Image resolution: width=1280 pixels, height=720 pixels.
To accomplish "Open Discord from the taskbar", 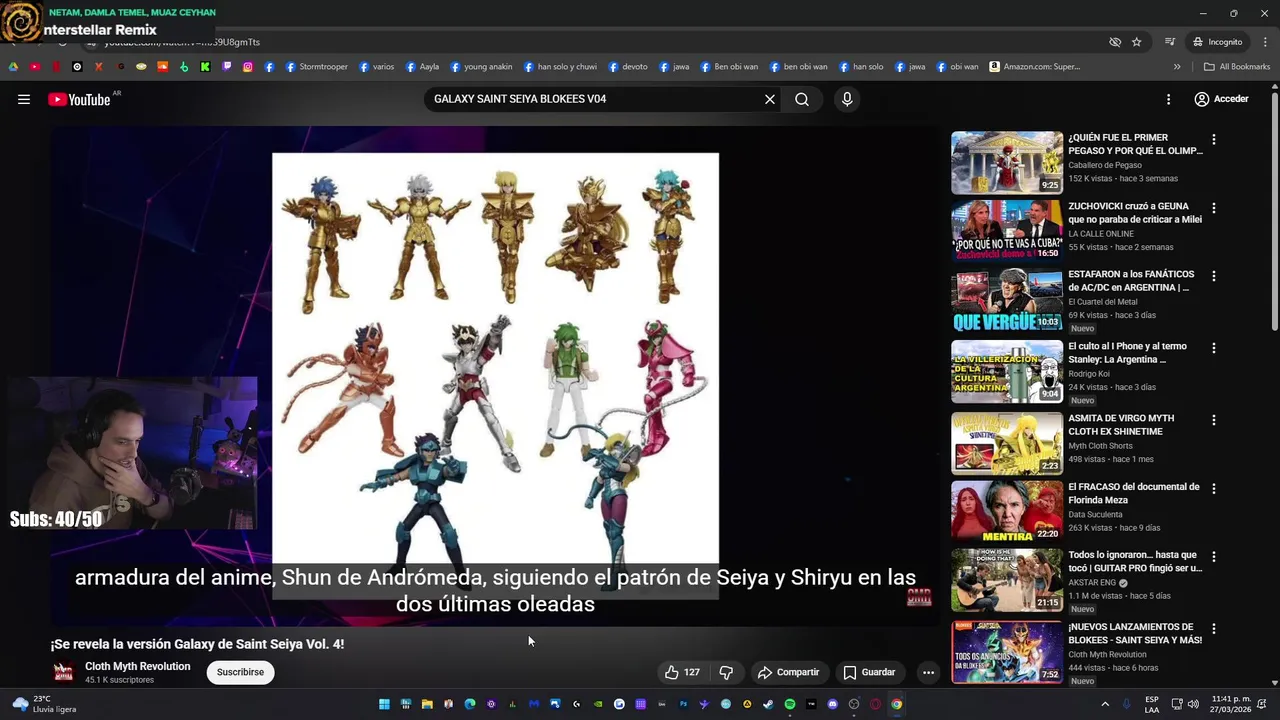I will tap(833, 704).
